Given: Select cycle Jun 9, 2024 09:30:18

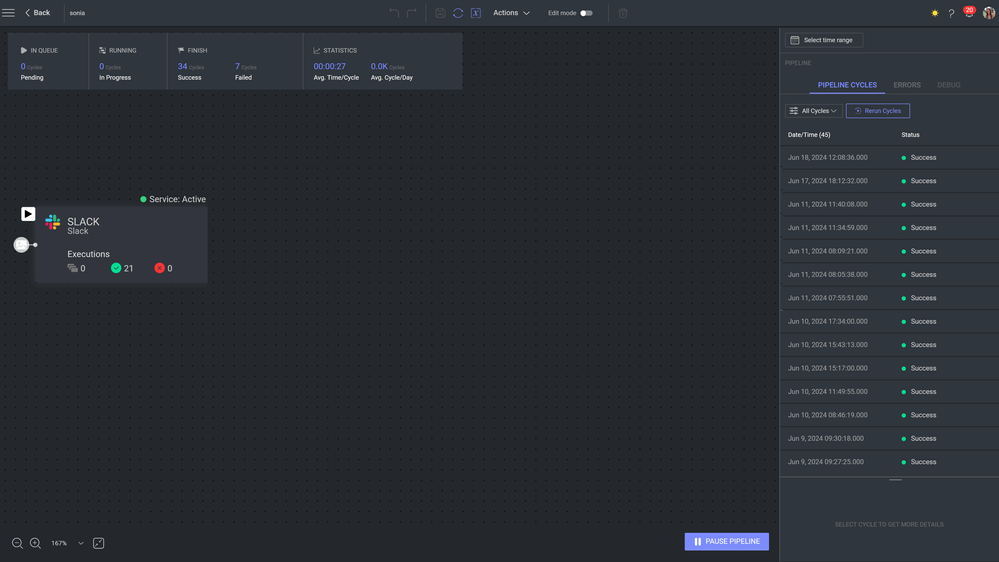Looking at the screenshot, I should click(889, 438).
